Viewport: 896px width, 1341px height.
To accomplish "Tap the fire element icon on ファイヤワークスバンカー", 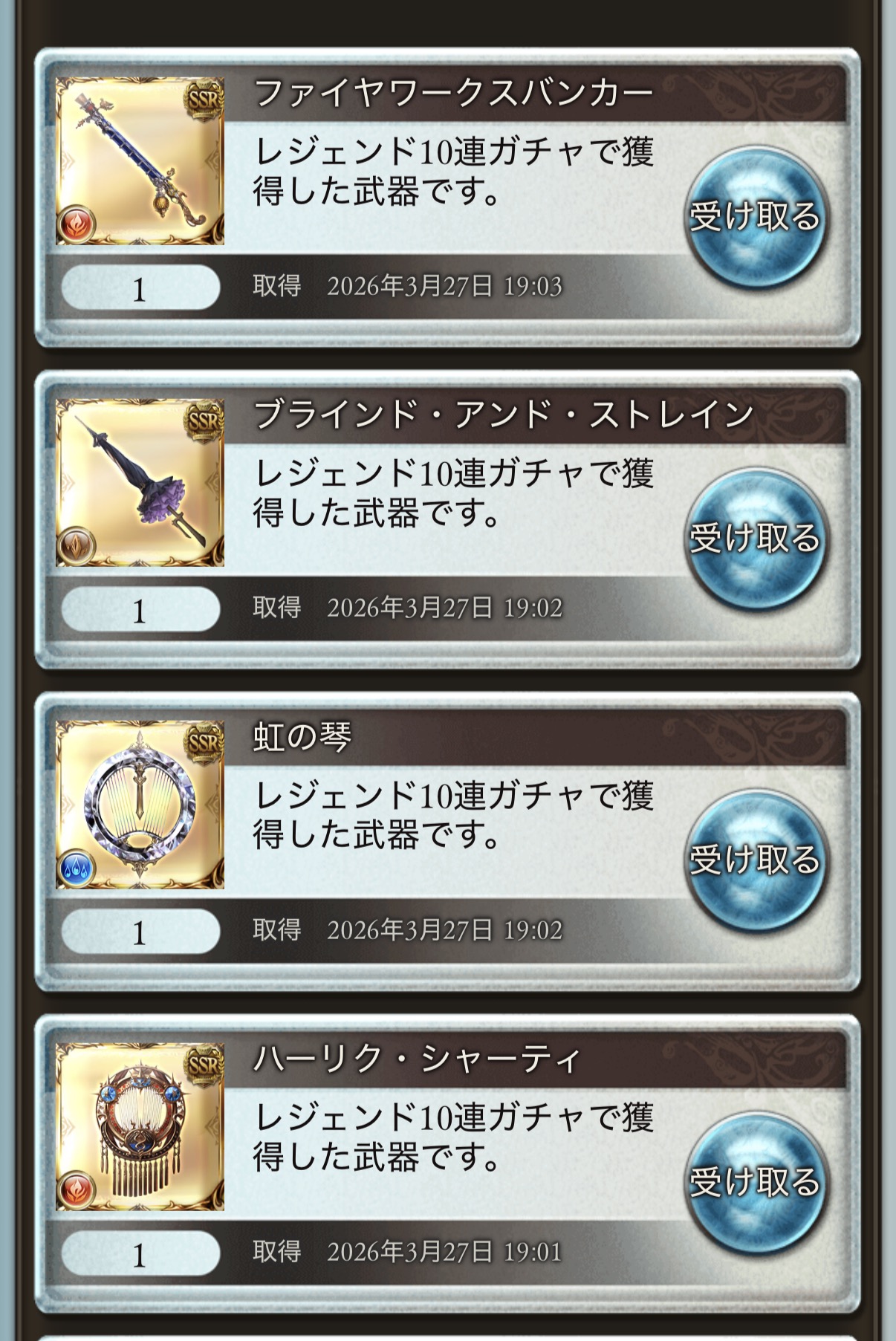I will coord(77,225).
